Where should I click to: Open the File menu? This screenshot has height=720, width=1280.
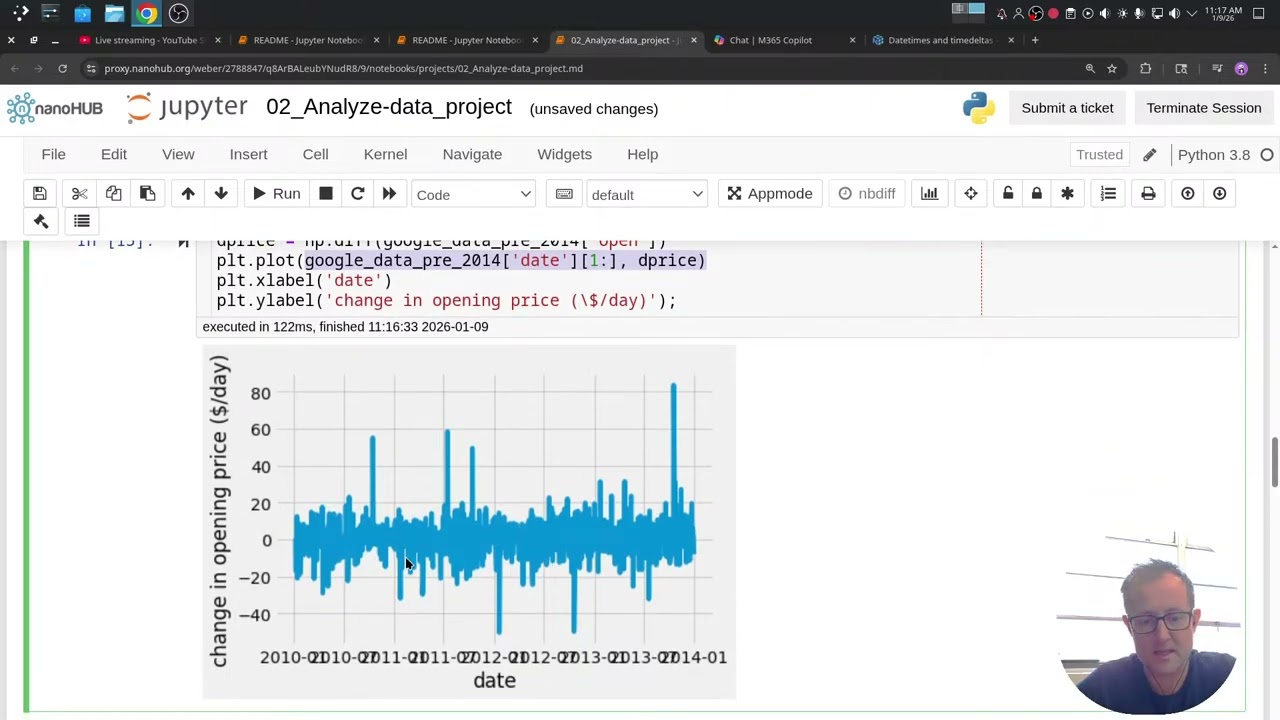click(x=53, y=155)
